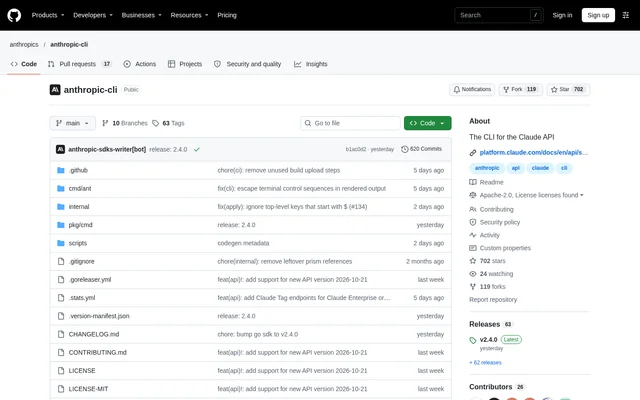
Task: Open the Businesses dropdown menu
Action: (141, 15)
